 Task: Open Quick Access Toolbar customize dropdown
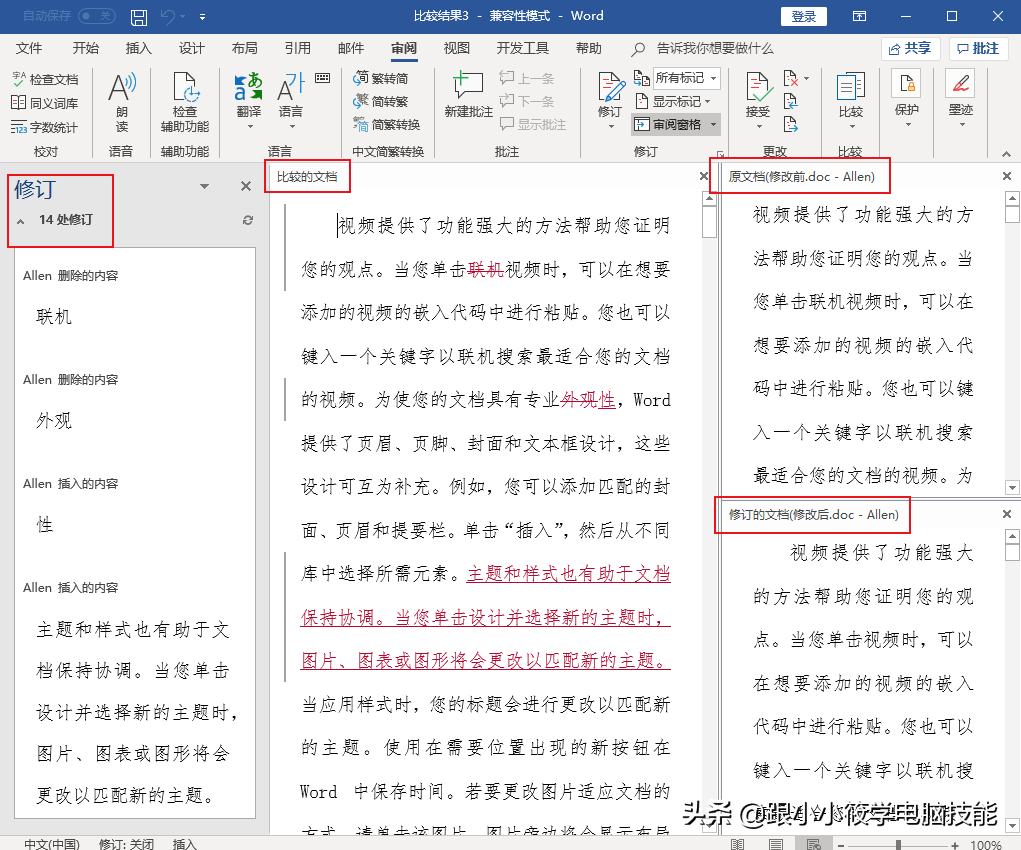pos(203,18)
